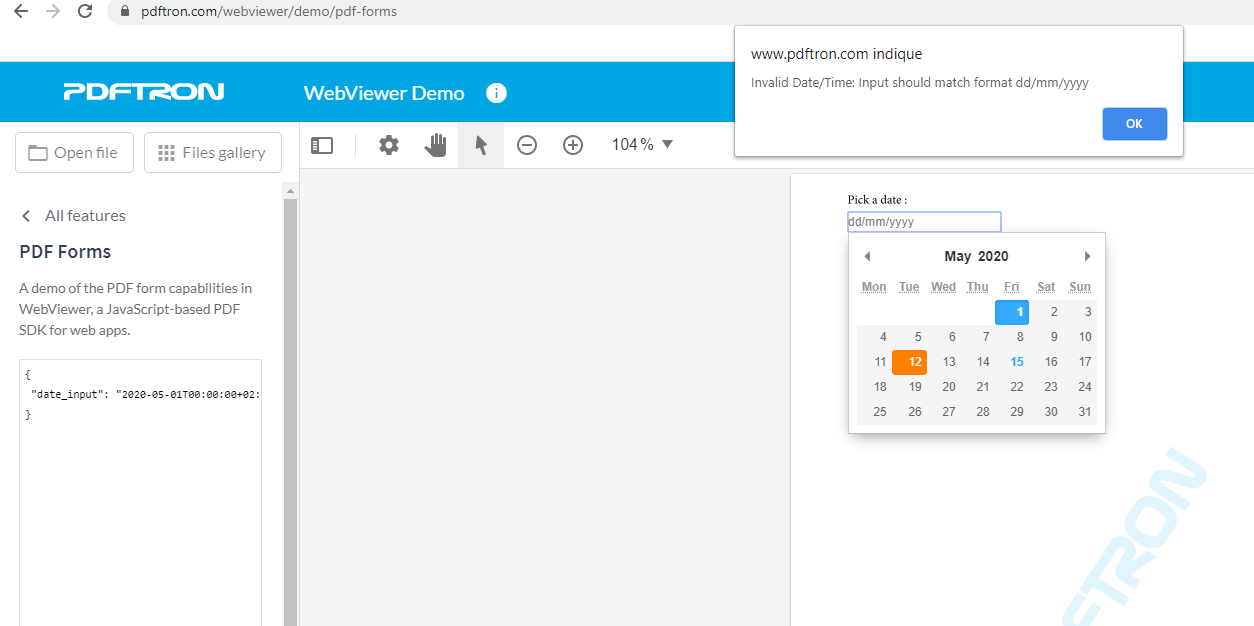This screenshot has height=626, width=1254.
Task: Click the browser address bar URL
Action: pos(269,12)
